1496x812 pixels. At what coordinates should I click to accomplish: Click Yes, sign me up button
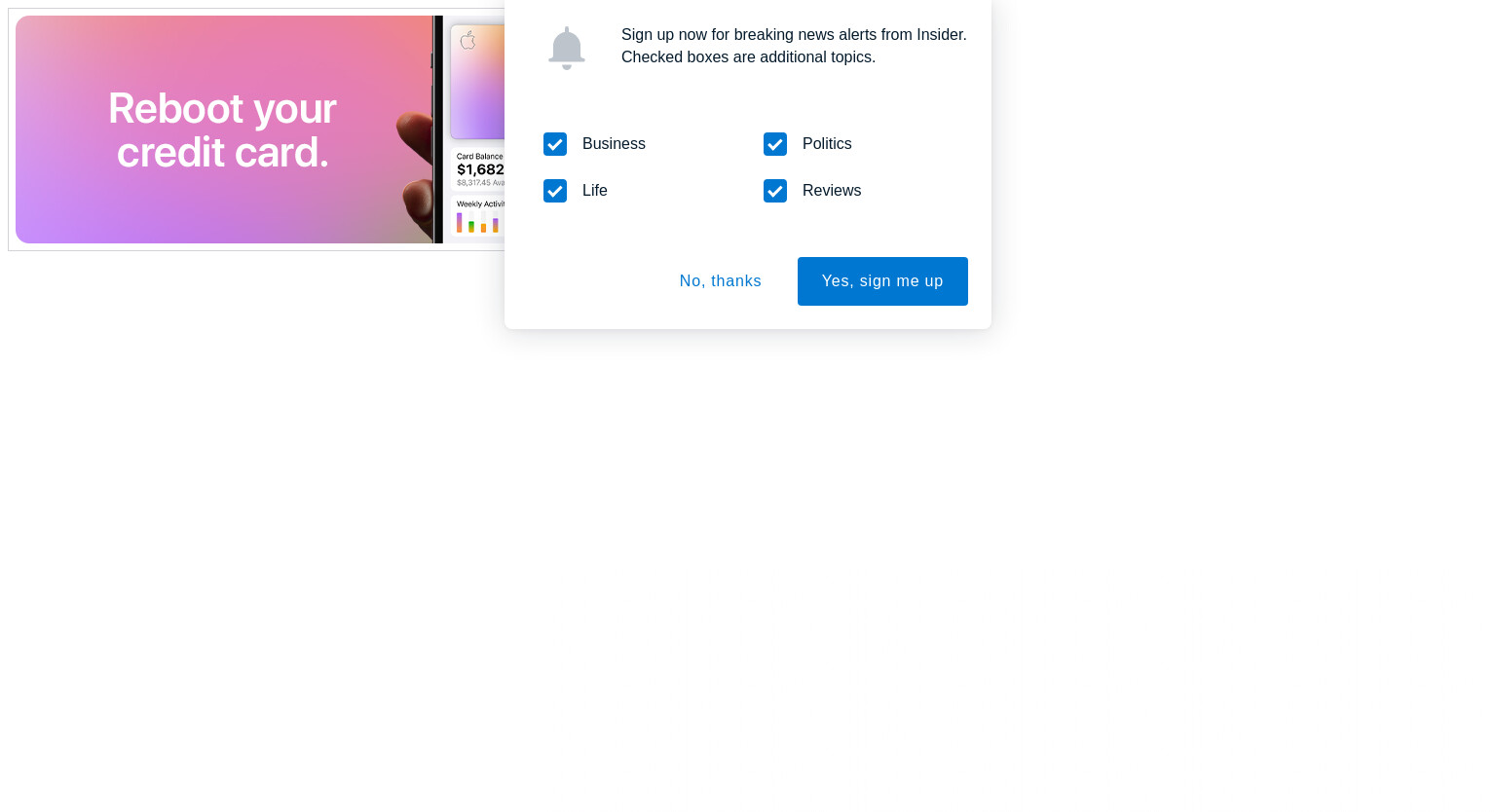(x=882, y=281)
